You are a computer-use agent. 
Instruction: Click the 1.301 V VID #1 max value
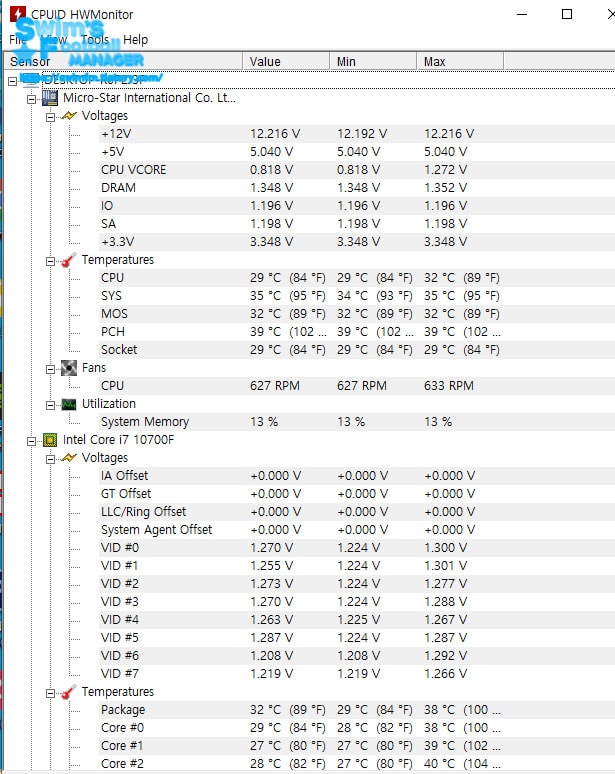[x=445, y=566]
